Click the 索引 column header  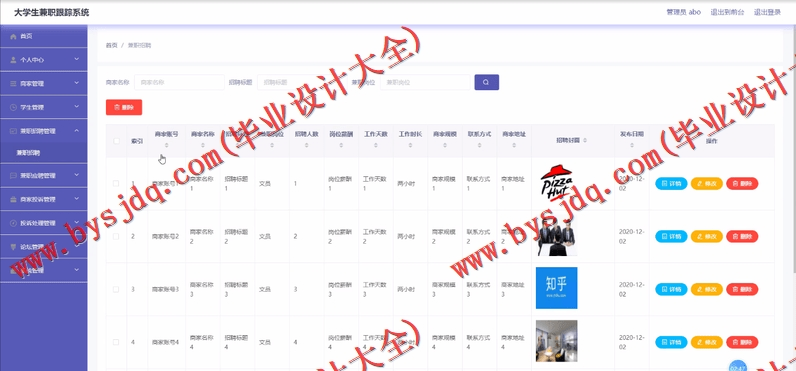tap(137, 141)
